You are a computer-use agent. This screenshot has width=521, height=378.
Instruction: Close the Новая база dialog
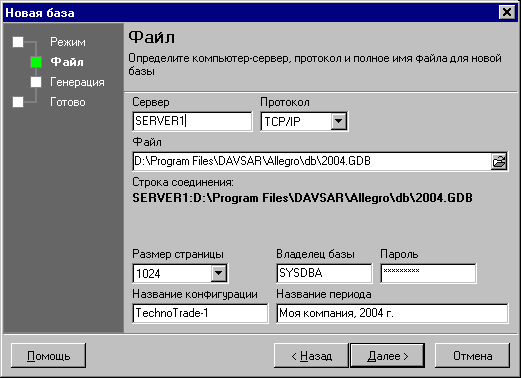(507, 12)
